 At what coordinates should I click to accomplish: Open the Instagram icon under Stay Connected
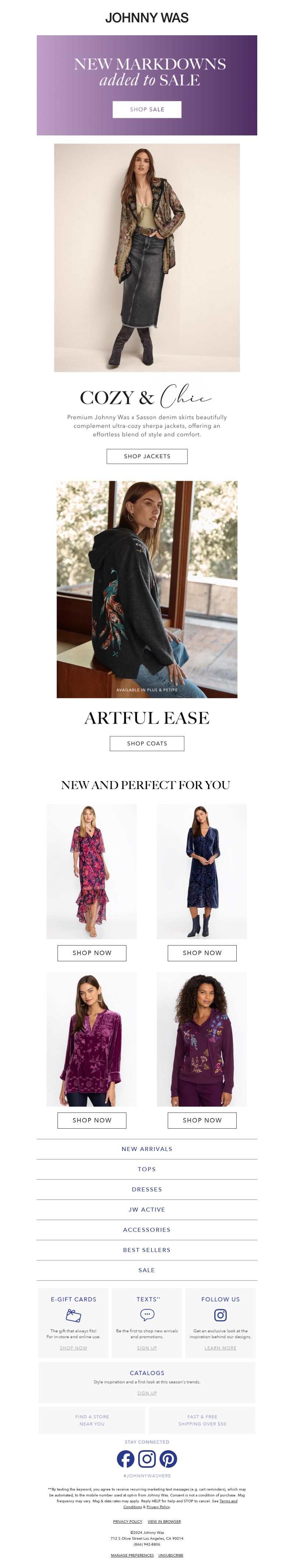[x=147, y=1458]
